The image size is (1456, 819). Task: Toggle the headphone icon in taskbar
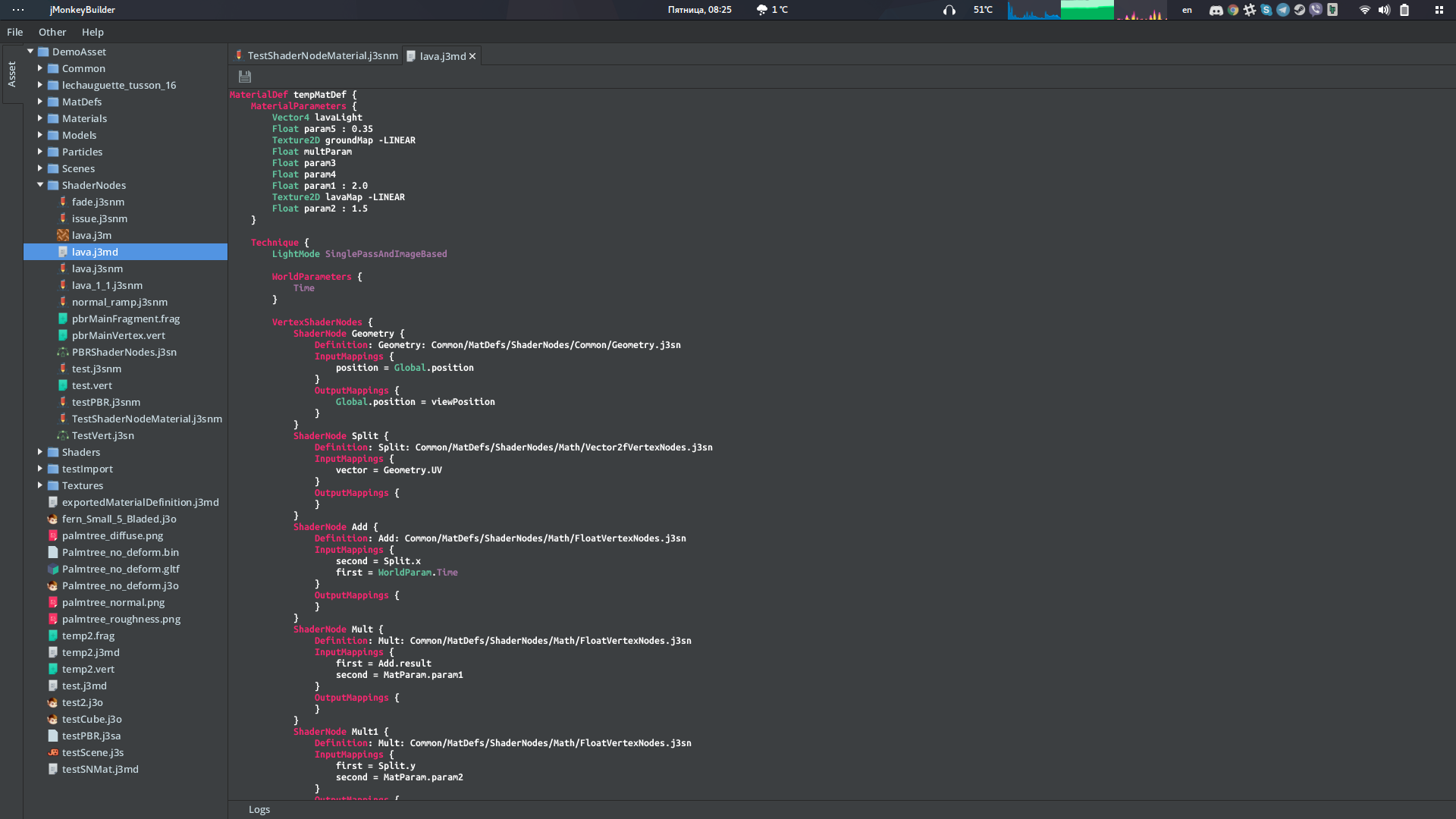coord(946,9)
